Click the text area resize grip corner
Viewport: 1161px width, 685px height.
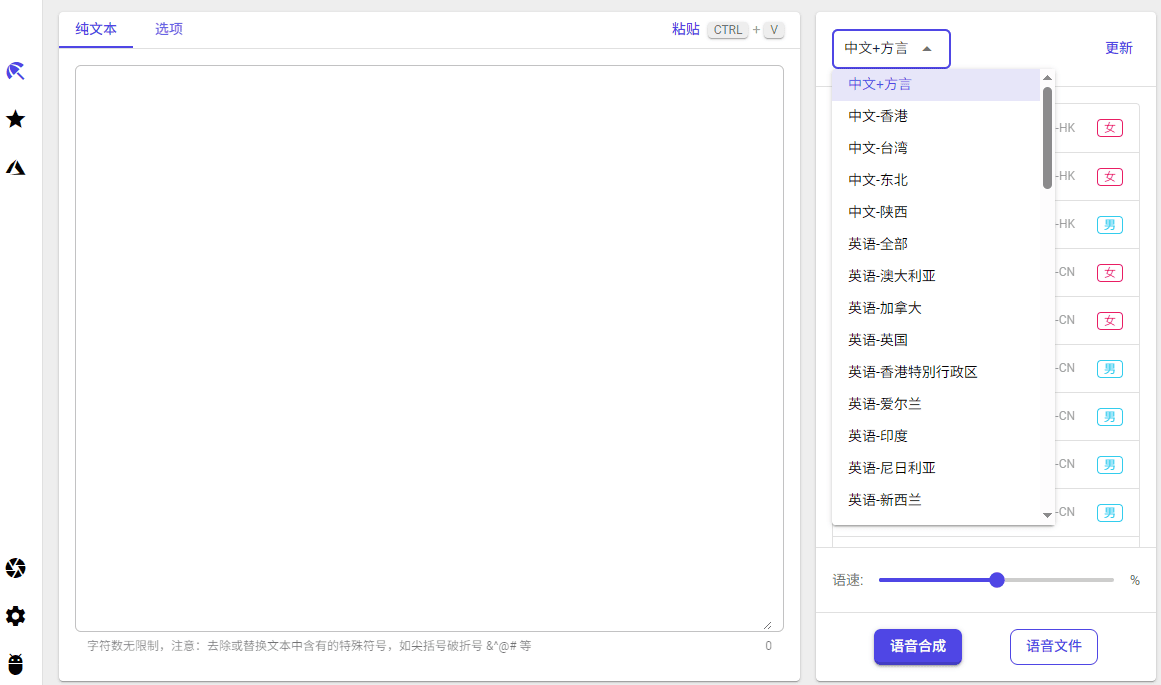[x=767, y=625]
